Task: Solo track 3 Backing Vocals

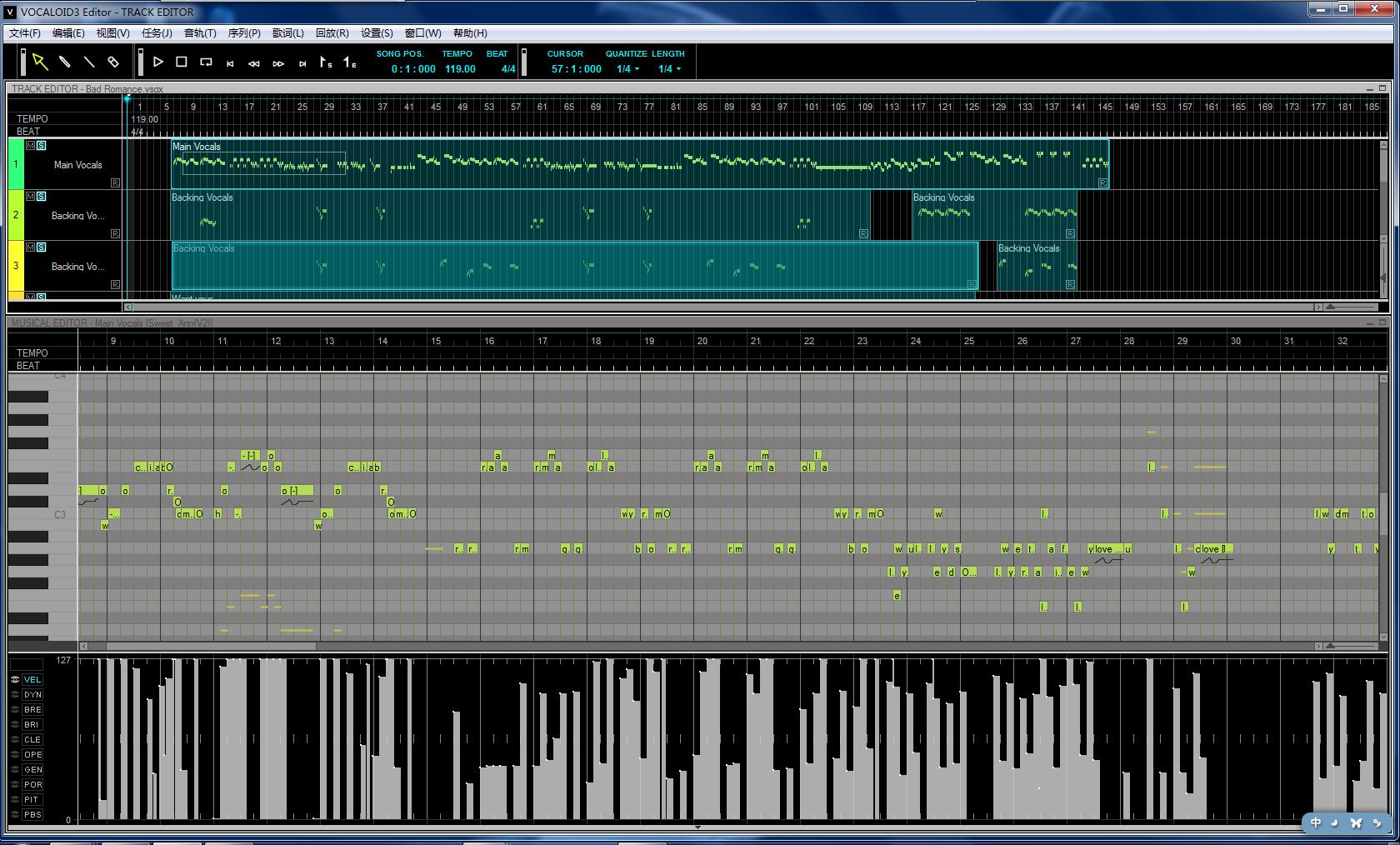Action: point(42,247)
